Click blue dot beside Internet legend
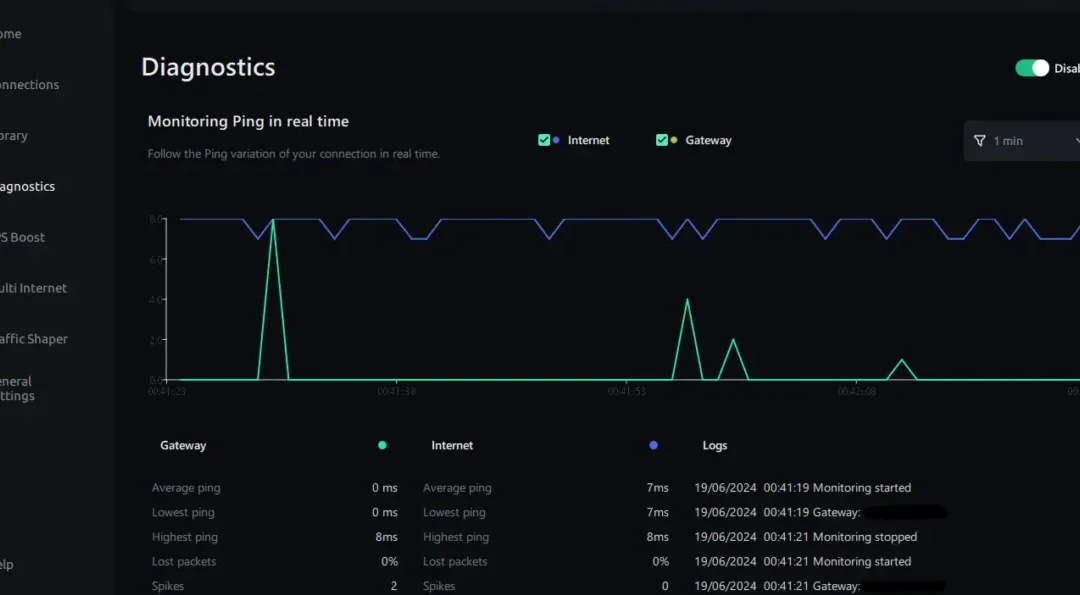Screen dimensions: 1080x595 pos(556,140)
